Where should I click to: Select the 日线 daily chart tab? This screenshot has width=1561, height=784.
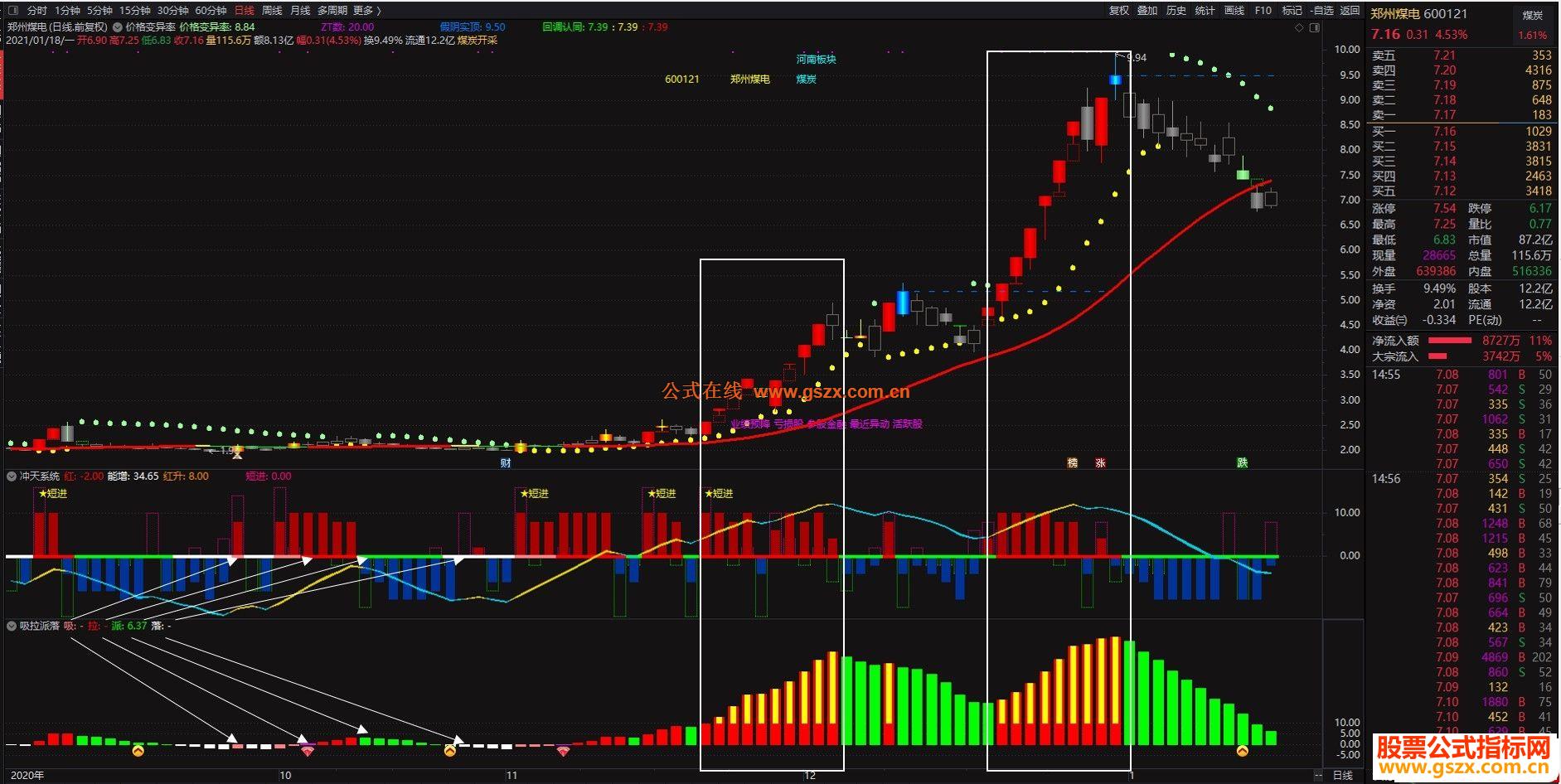245,11
